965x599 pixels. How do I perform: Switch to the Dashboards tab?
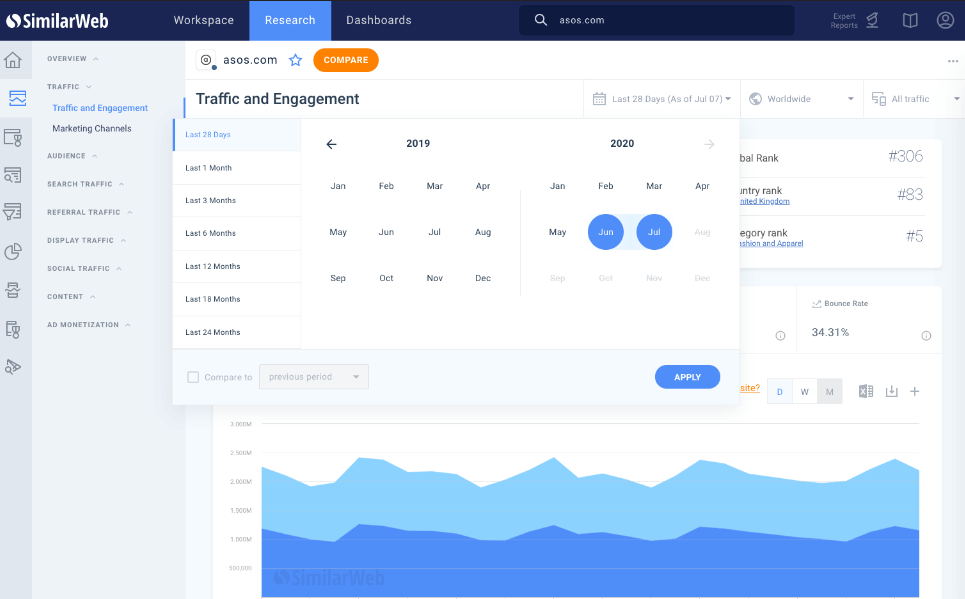pos(378,20)
